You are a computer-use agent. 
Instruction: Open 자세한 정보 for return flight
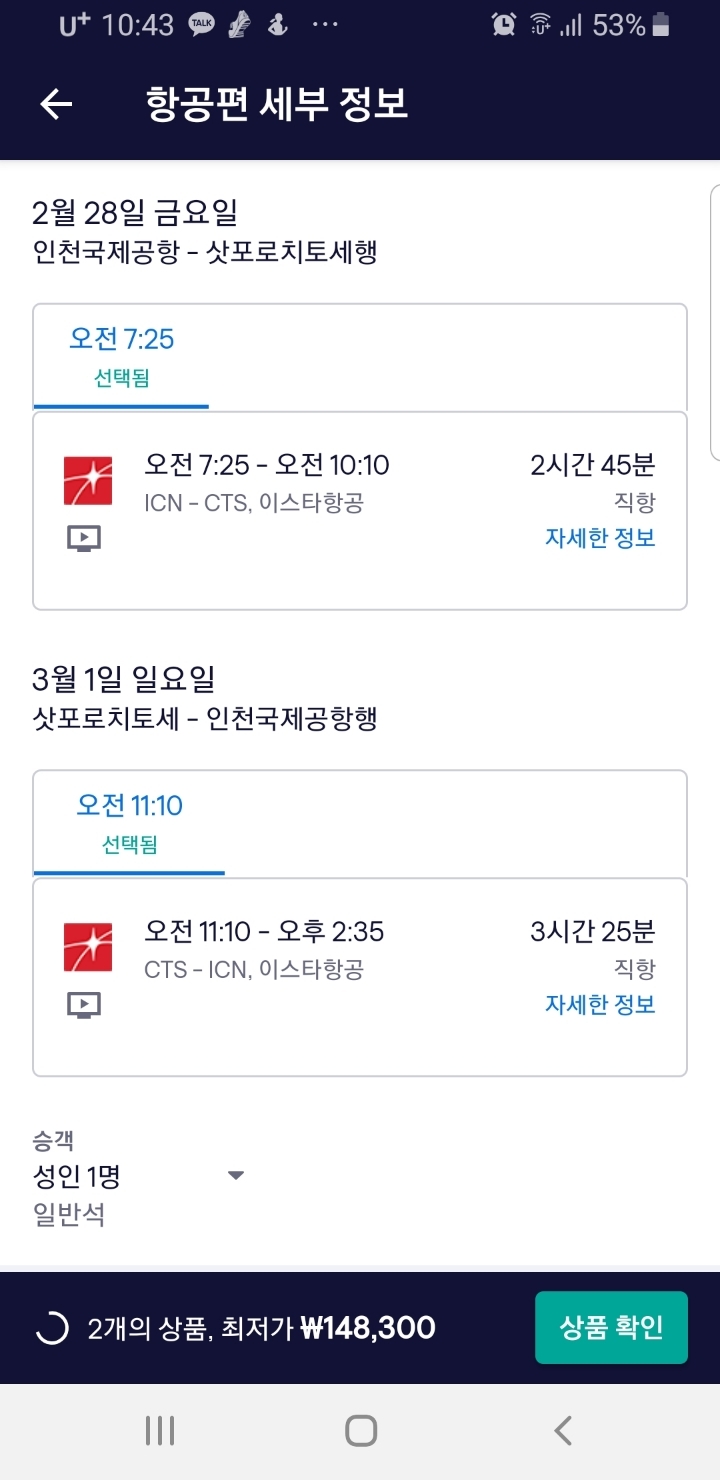tap(600, 1003)
